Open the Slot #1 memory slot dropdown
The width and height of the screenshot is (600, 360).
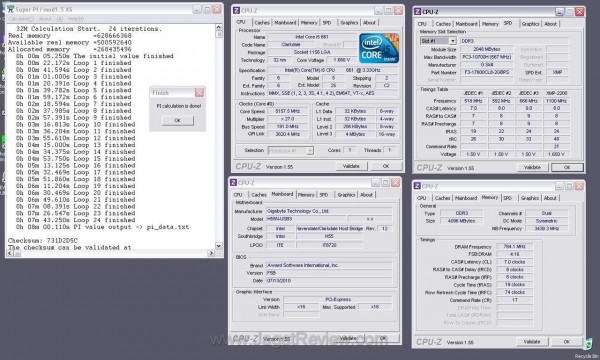click(453, 41)
